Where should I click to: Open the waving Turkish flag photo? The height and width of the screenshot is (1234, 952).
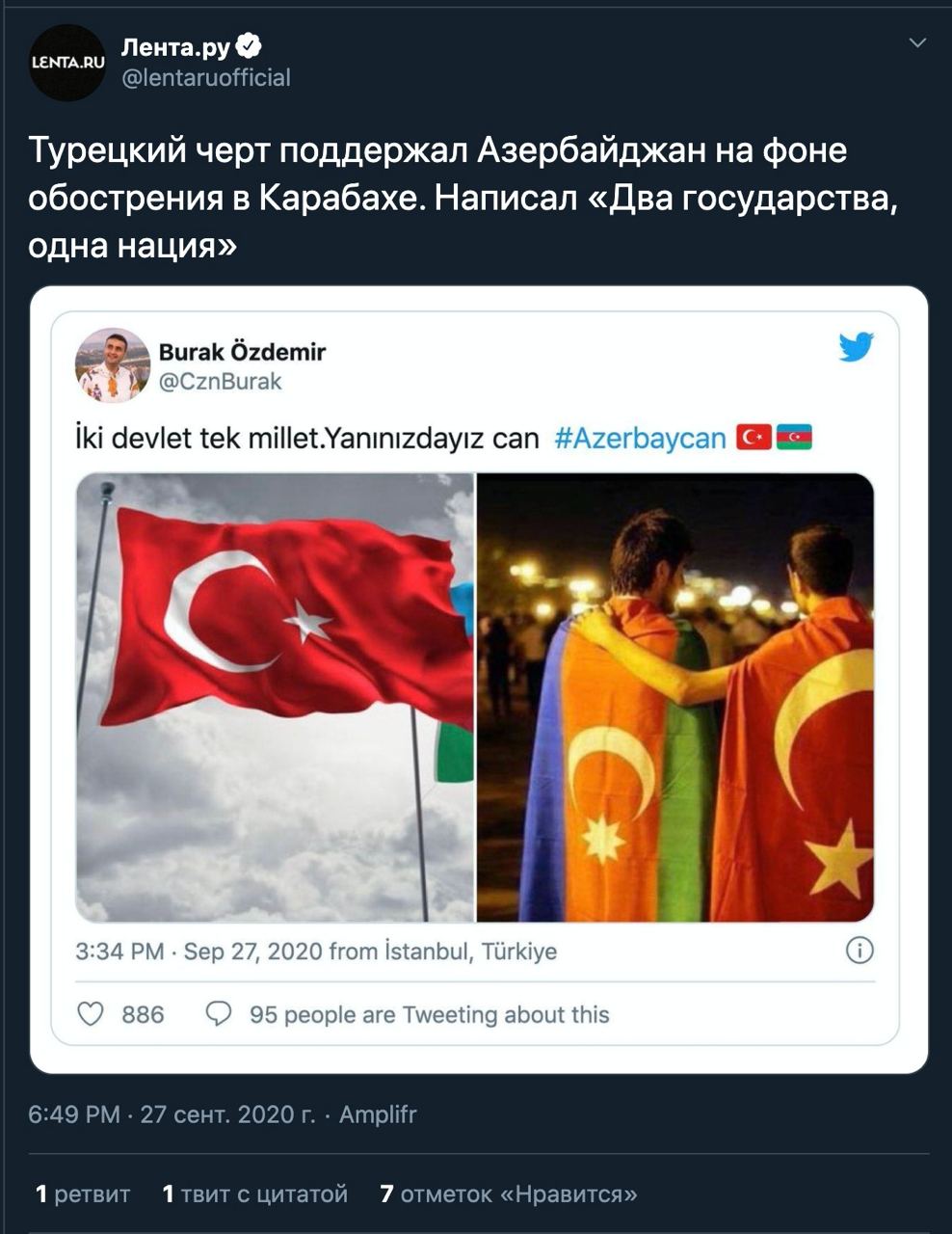pyautogui.click(x=275, y=697)
